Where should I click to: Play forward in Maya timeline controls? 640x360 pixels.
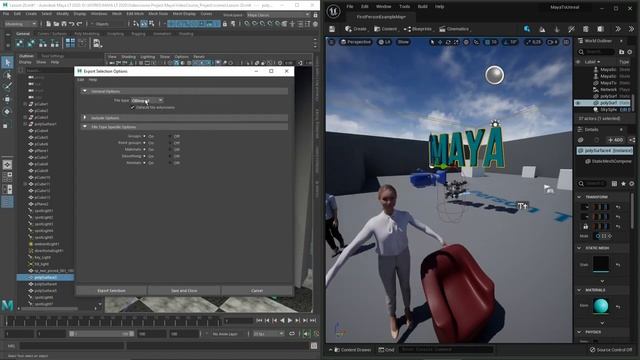click(290, 321)
